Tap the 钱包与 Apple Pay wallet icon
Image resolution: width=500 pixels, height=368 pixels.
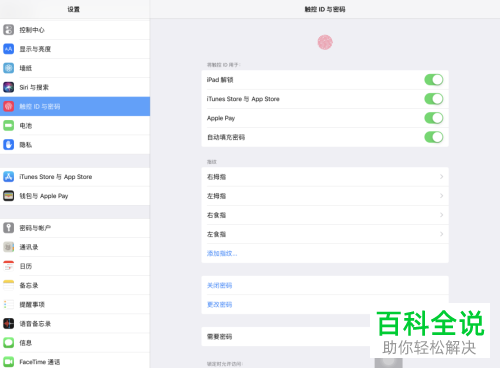9,196
